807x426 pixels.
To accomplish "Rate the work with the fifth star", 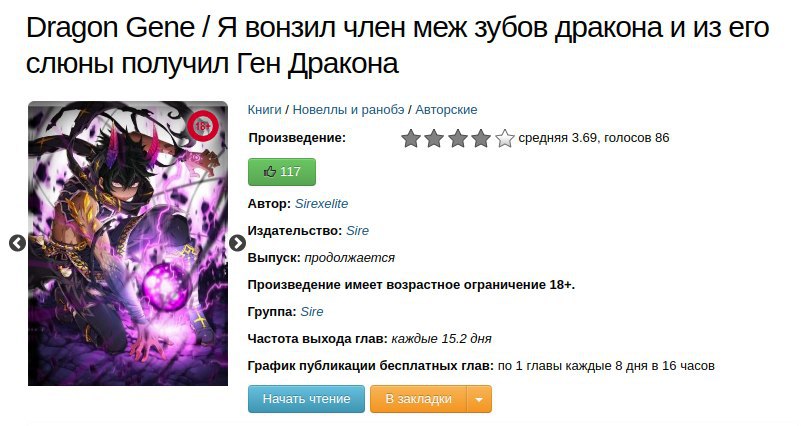I will click(x=504, y=138).
